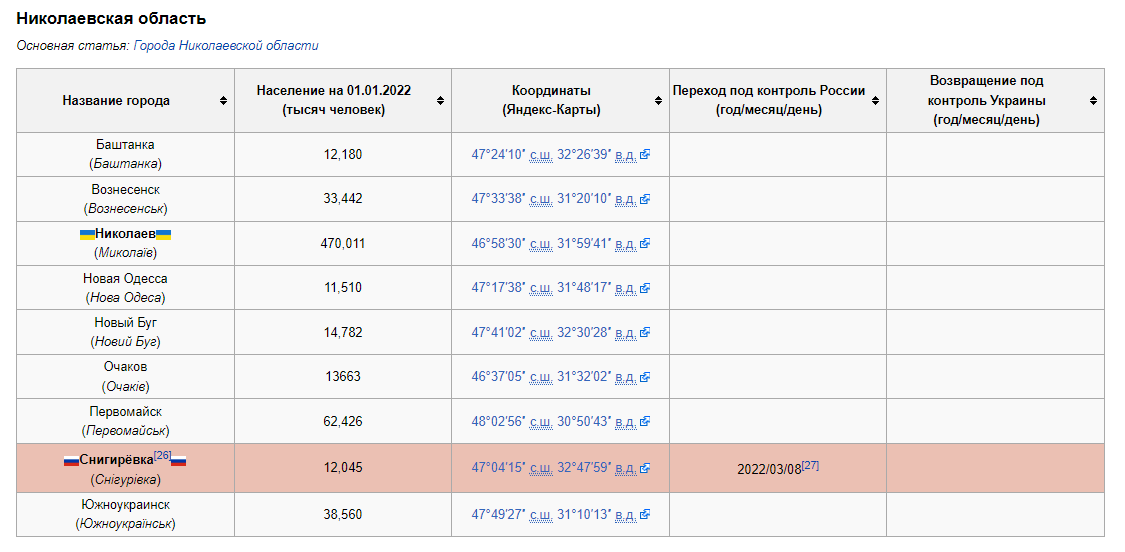Click external link icon in Вознесенск row
The height and width of the screenshot is (552, 1125).
point(645,199)
